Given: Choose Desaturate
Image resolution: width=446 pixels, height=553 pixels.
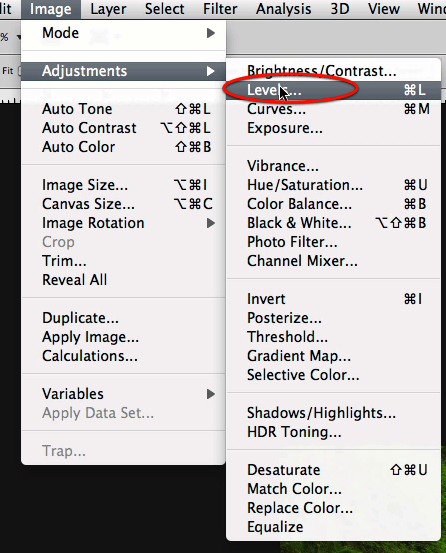Looking at the screenshot, I should pos(333,470).
